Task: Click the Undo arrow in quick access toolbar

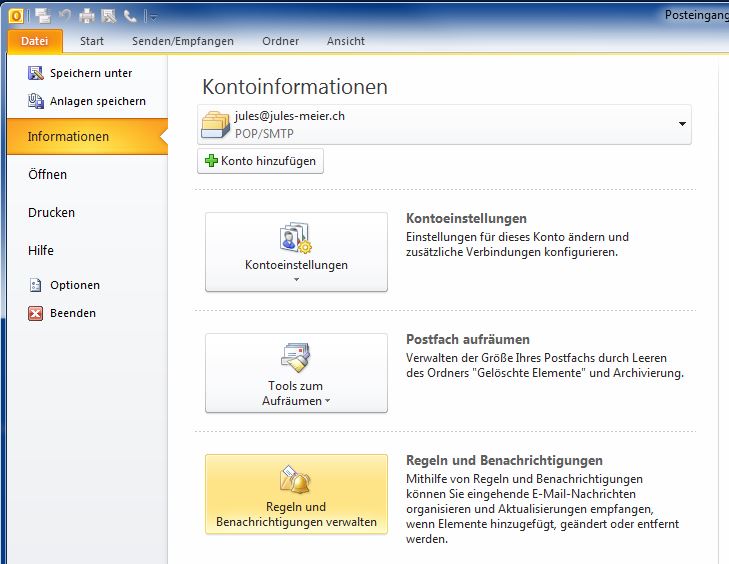Action: tap(65, 16)
